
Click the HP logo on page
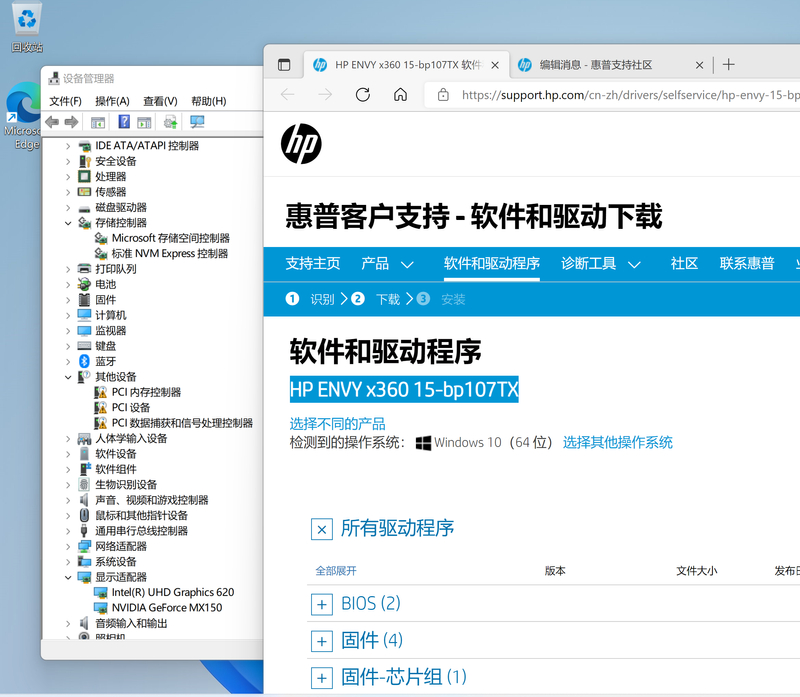tap(301, 144)
